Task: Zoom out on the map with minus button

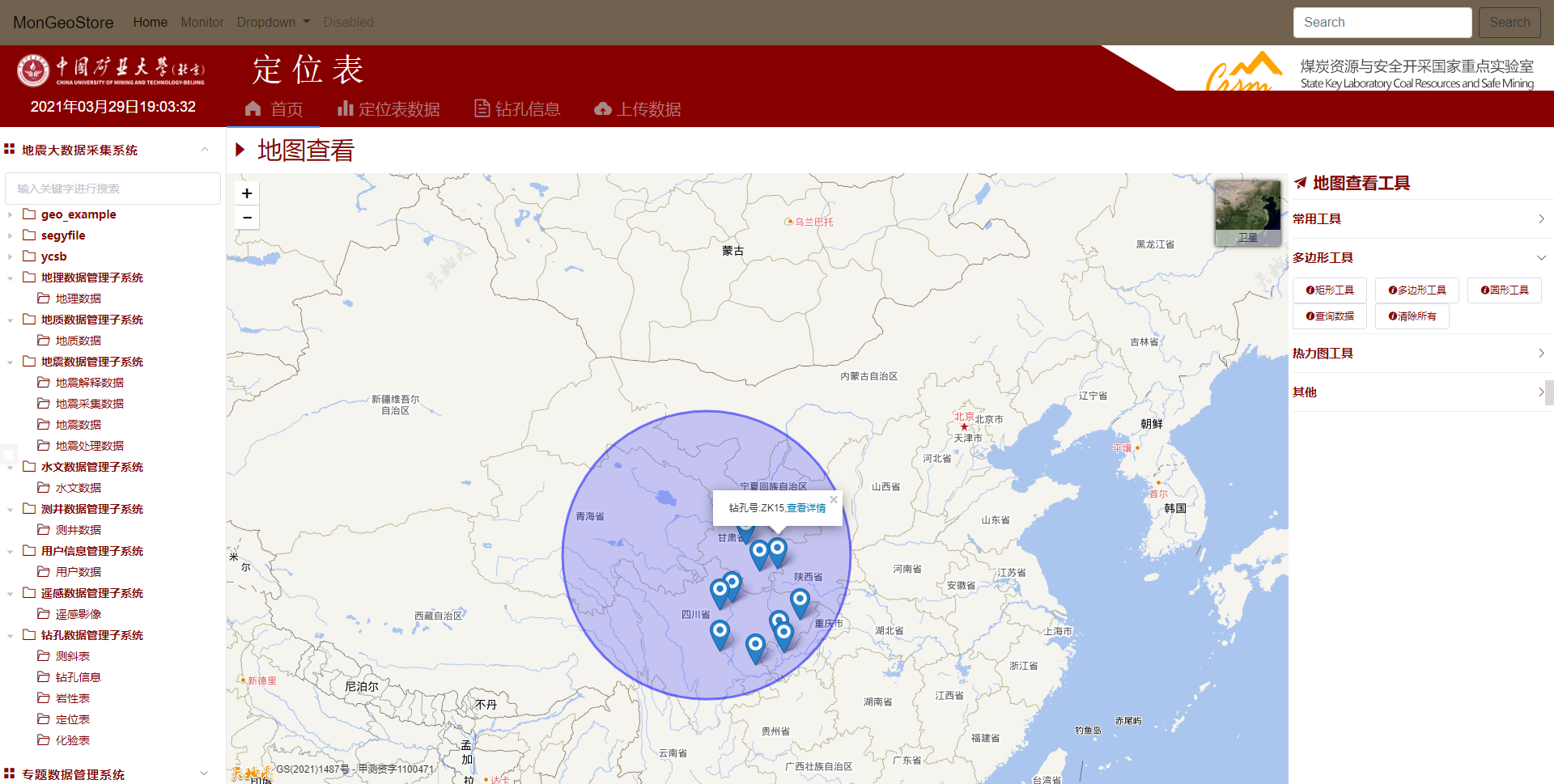Action: (247, 218)
